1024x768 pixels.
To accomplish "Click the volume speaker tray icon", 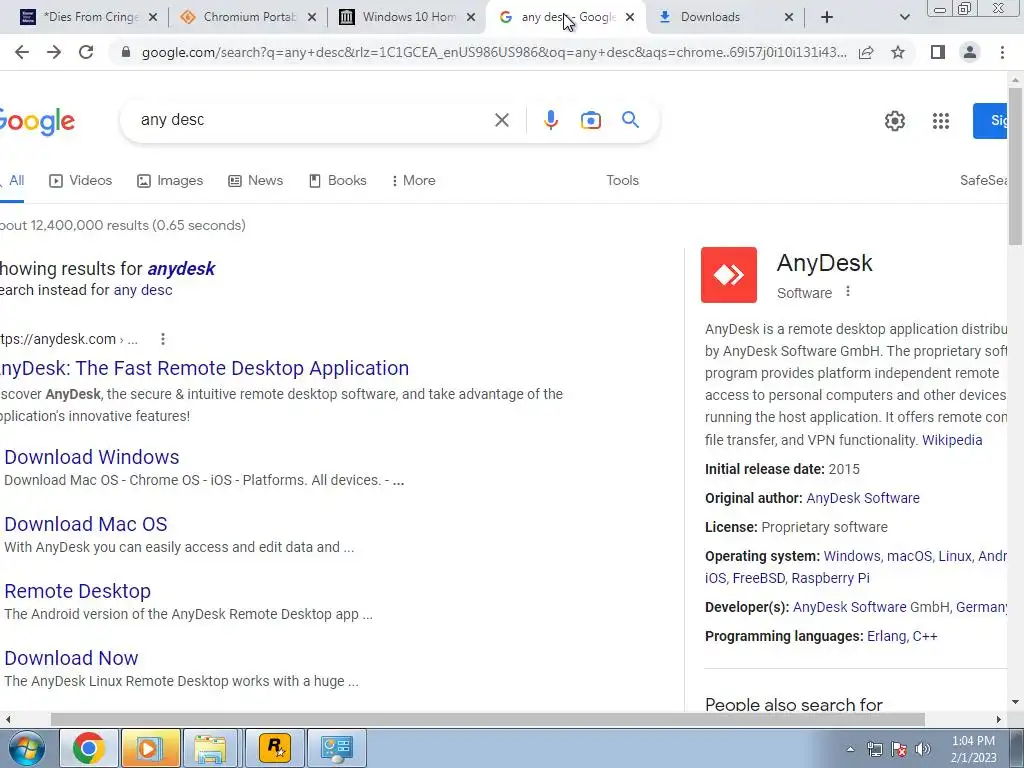I will point(923,749).
